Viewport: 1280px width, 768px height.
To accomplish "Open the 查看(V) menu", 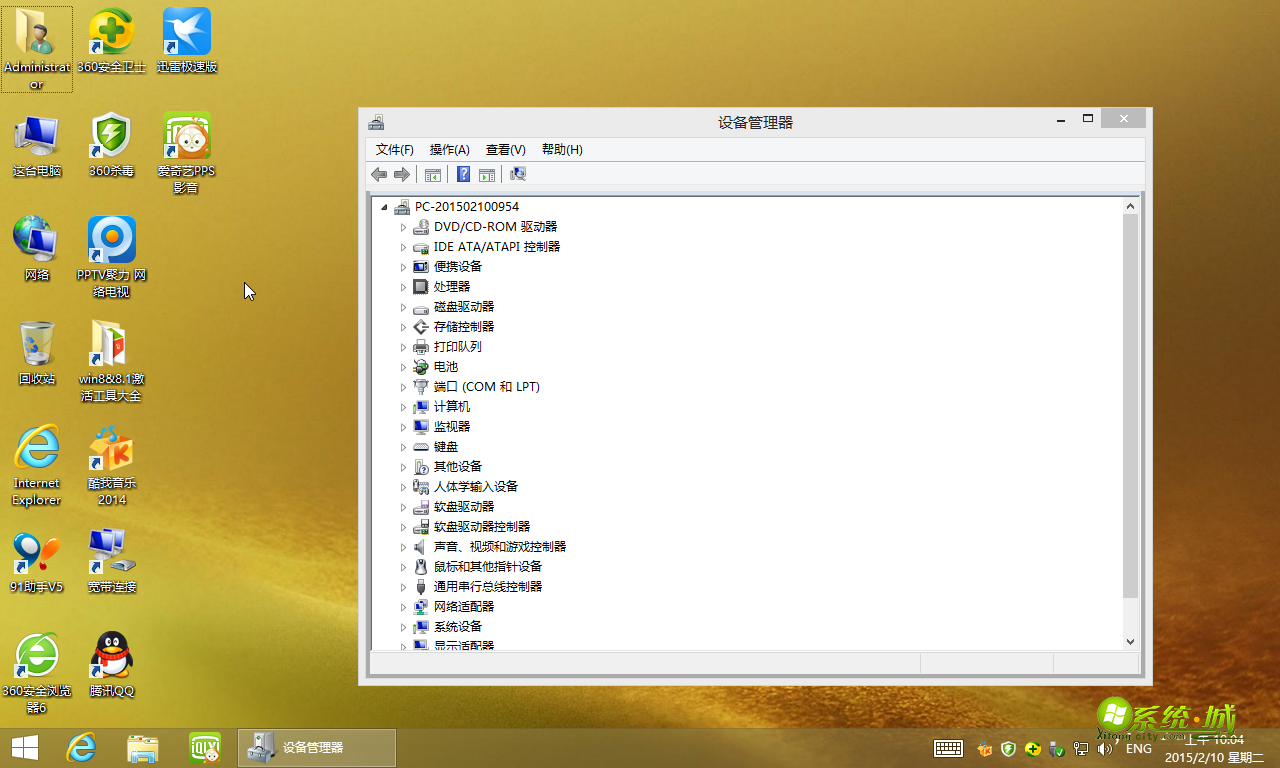I will click(505, 149).
